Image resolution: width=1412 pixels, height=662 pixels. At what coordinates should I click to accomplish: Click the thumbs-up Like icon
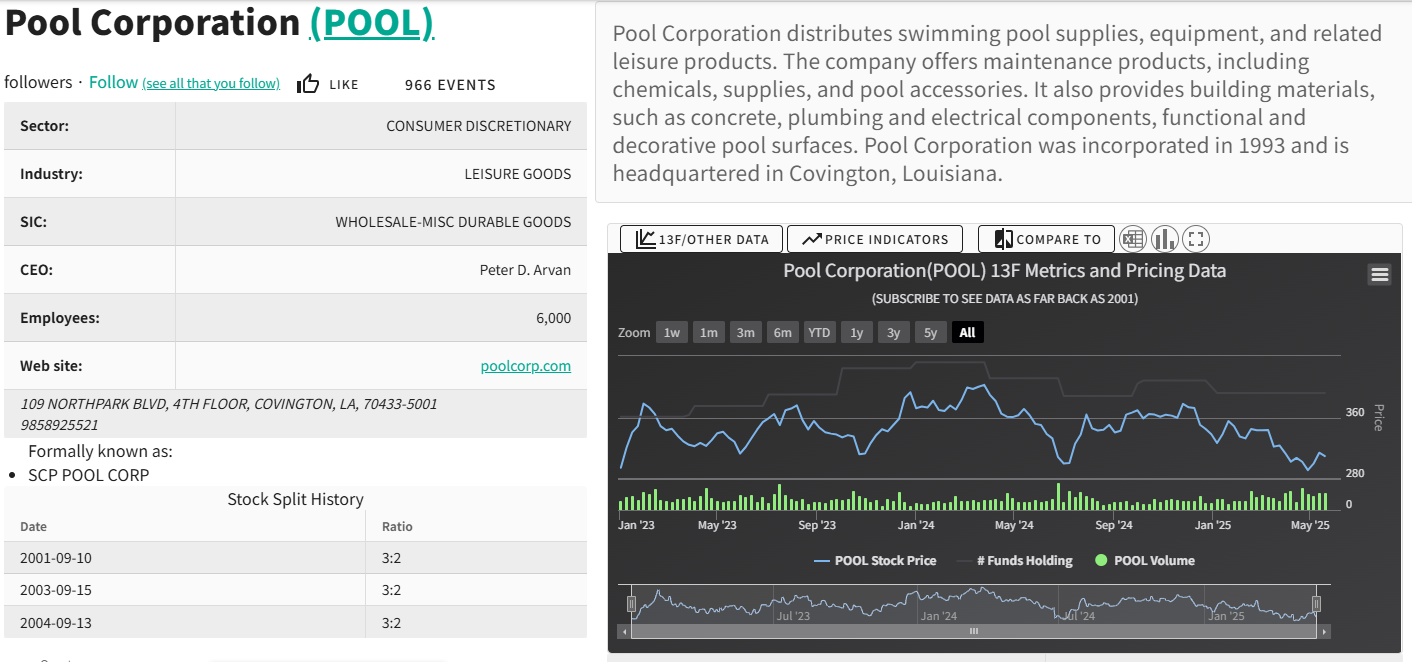(308, 84)
